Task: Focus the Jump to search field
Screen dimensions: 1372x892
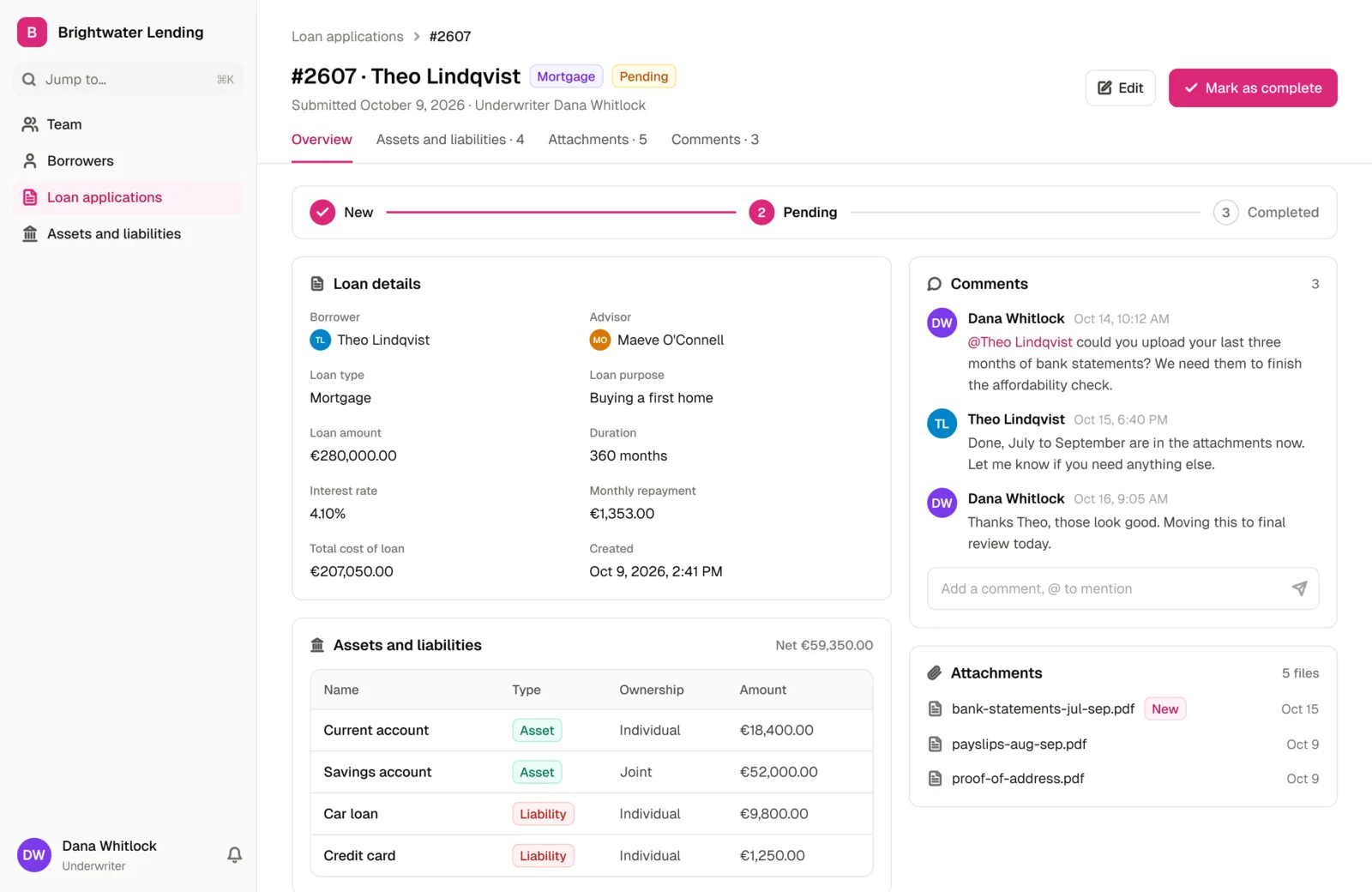Action: (x=129, y=80)
